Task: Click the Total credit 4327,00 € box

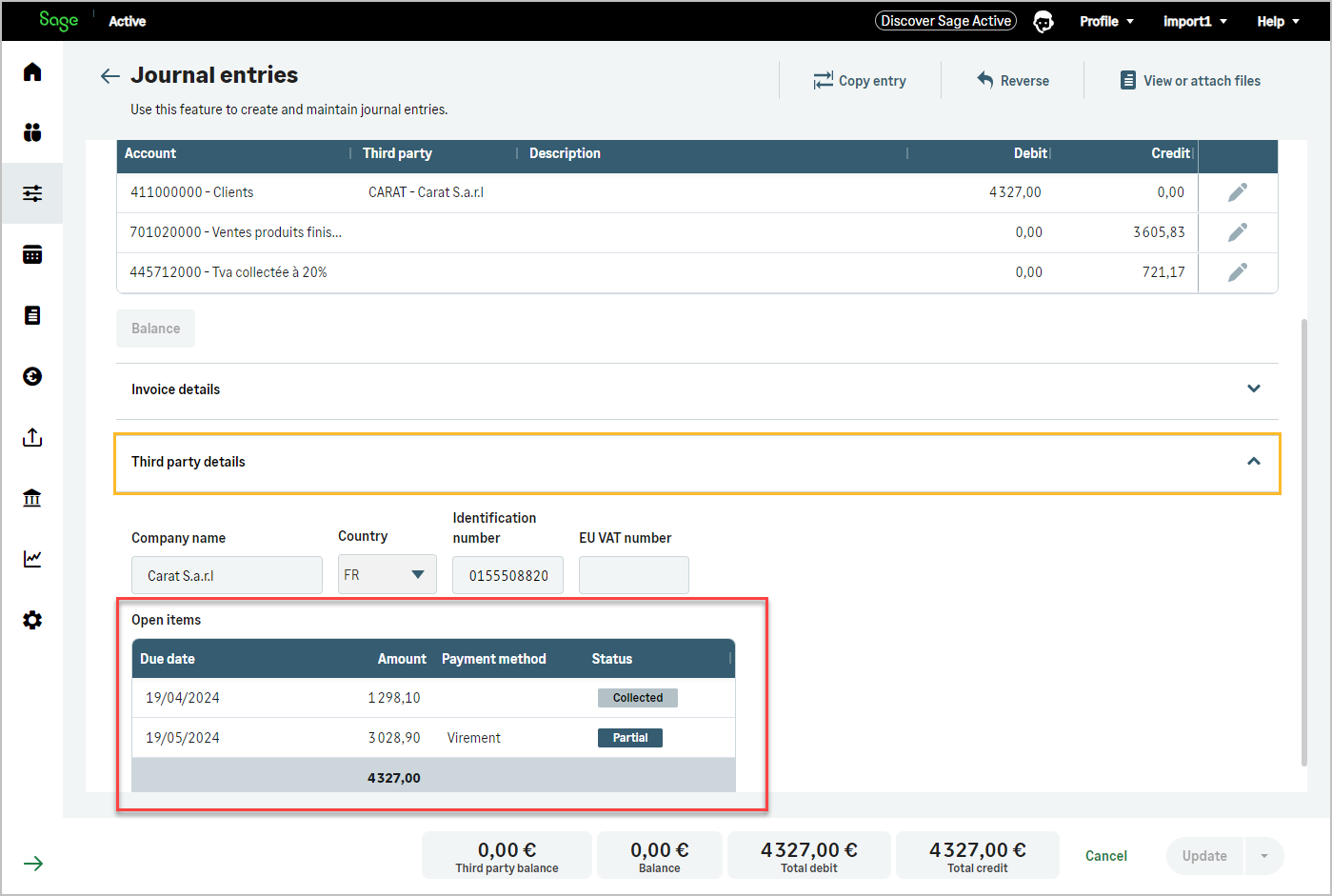Action: click(x=978, y=855)
